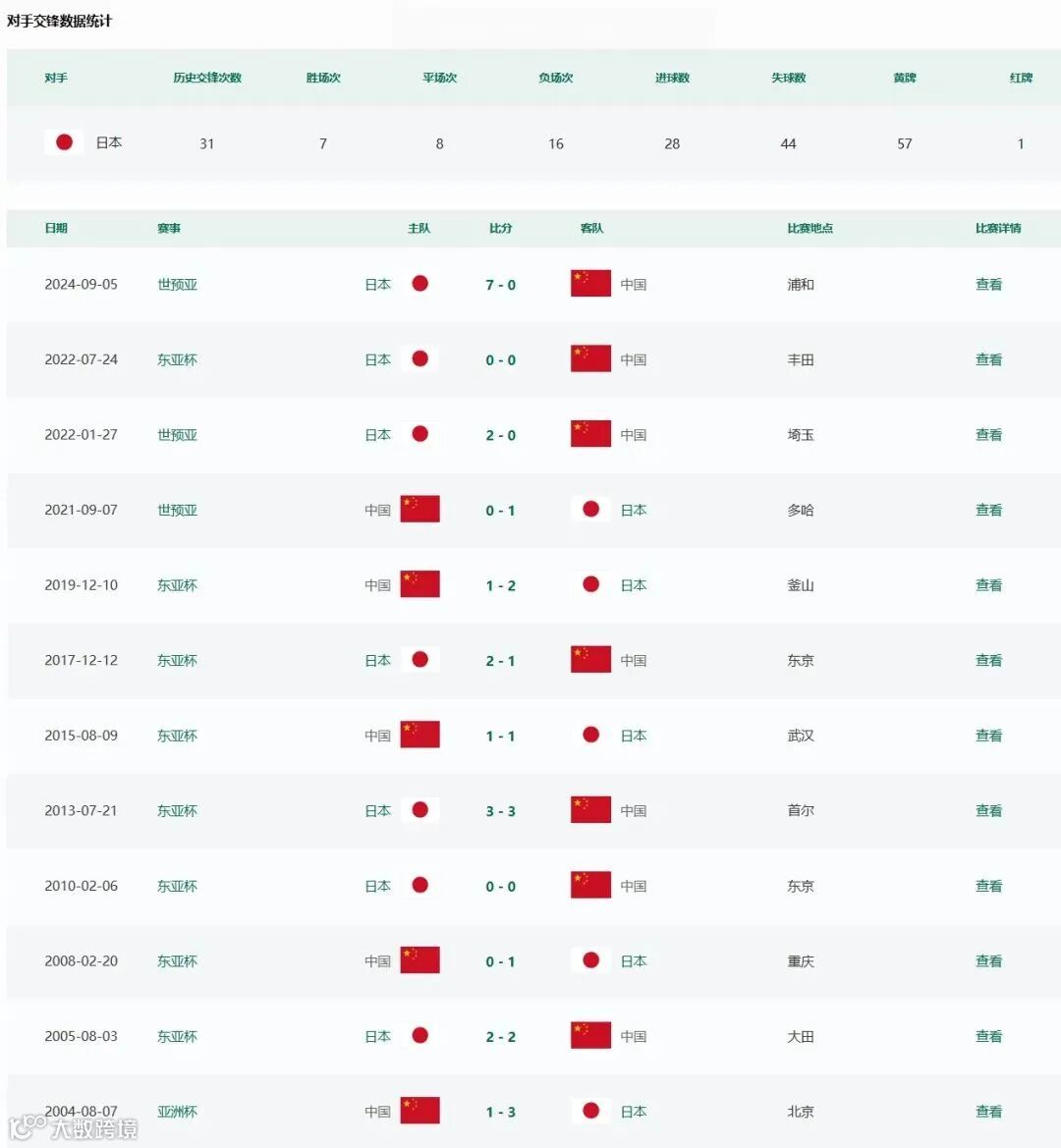This screenshot has width=1061, height=1148.
Task: Click China flag in the 2022-07-24 row
Action: (590, 358)
